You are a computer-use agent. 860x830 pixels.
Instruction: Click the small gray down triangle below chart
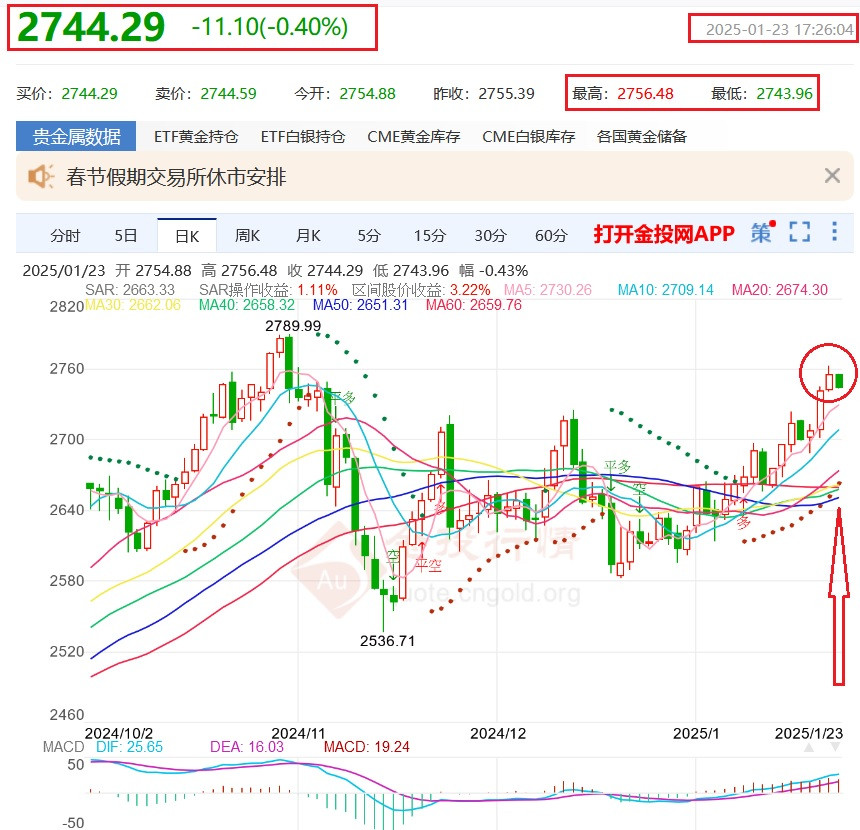coord(835,748)
